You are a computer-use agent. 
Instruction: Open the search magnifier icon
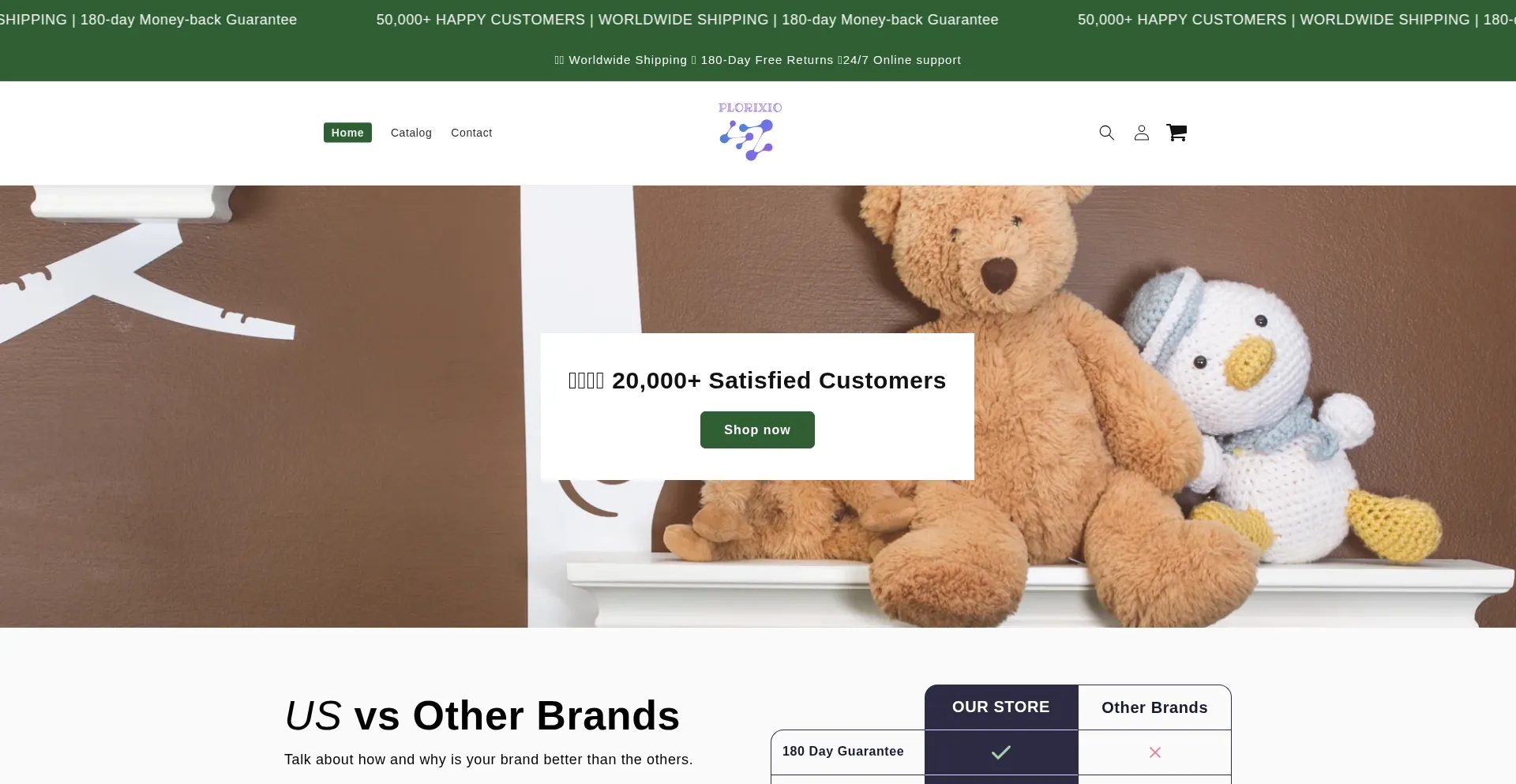coord(1106,133)
